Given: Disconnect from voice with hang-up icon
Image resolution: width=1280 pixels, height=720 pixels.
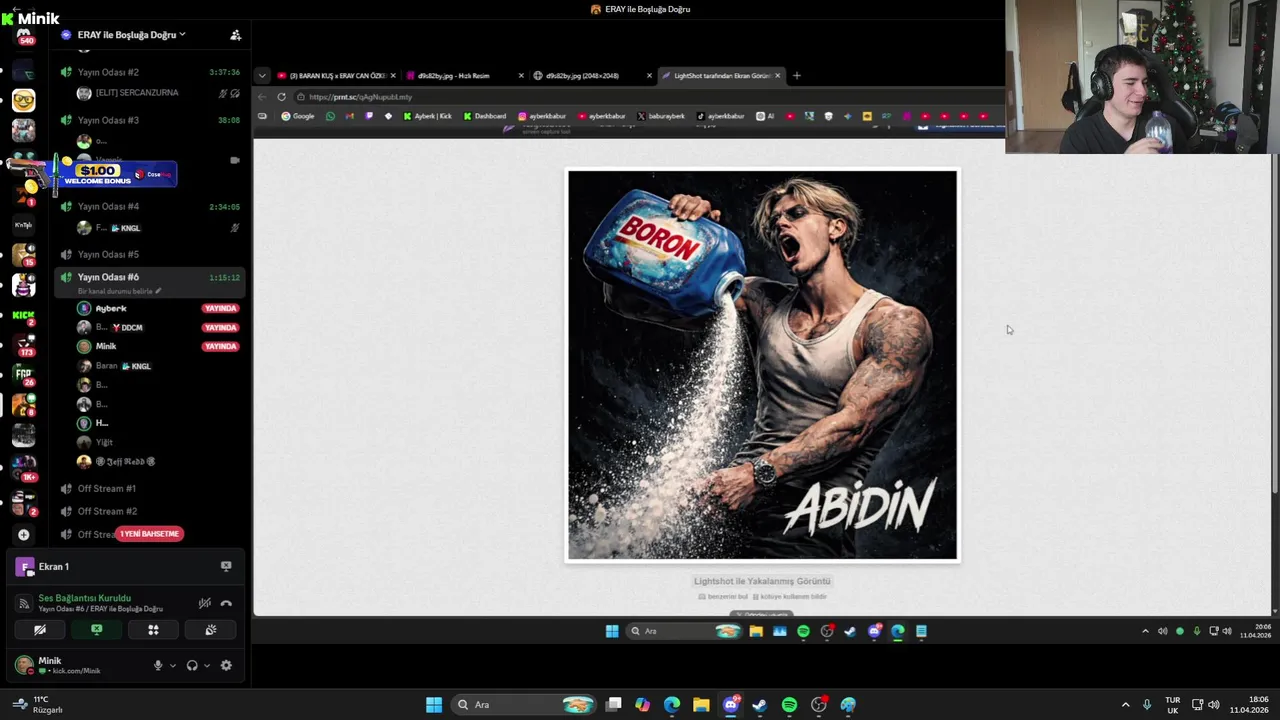Looking at the screenshot, I should coord(226,603).
